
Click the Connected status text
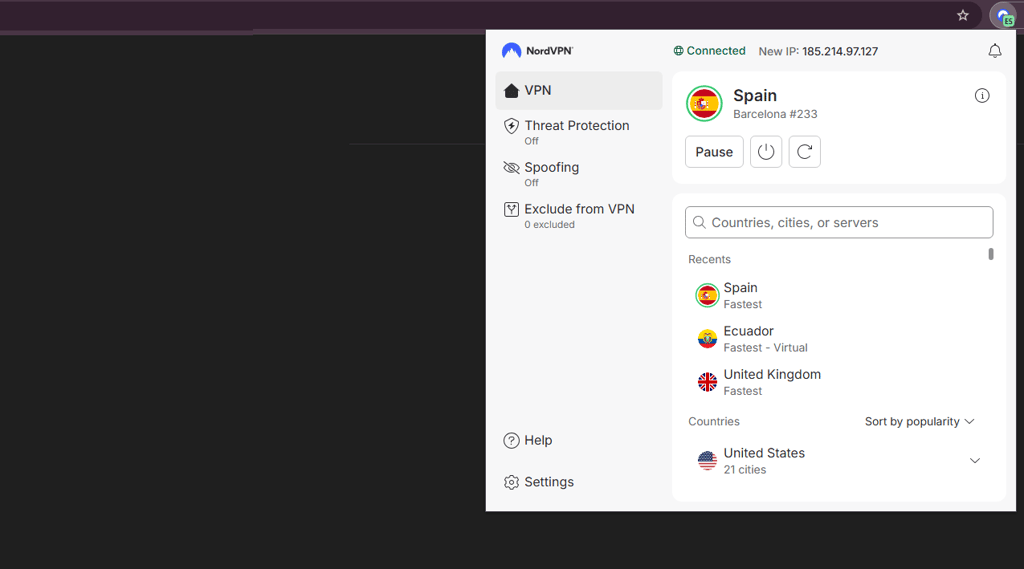coord(716,51)
